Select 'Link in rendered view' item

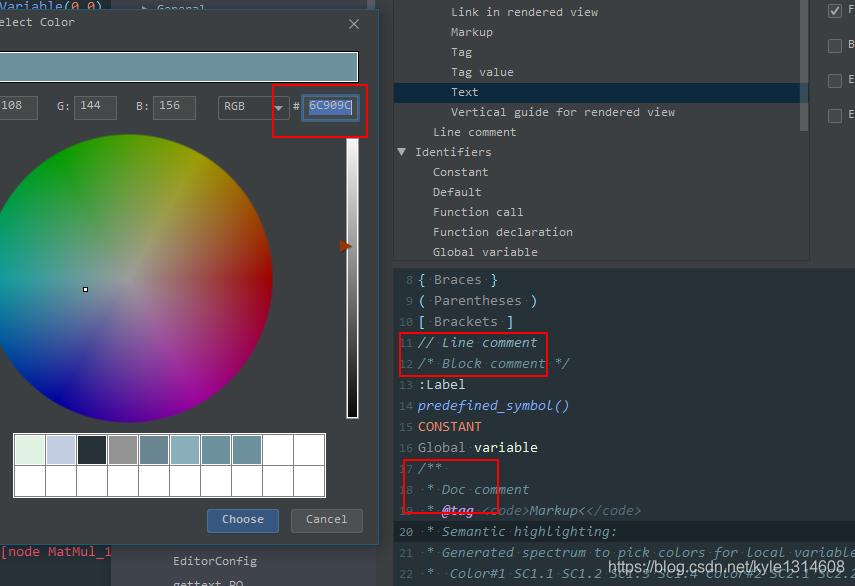point(524,12)
